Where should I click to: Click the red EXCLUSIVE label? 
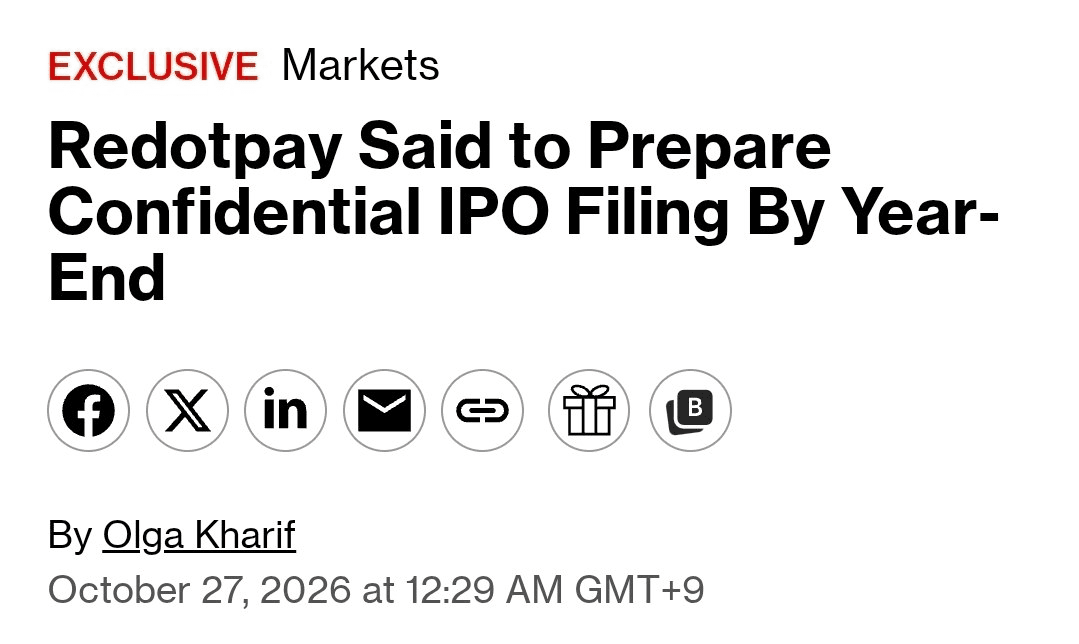tap(153, 67)
